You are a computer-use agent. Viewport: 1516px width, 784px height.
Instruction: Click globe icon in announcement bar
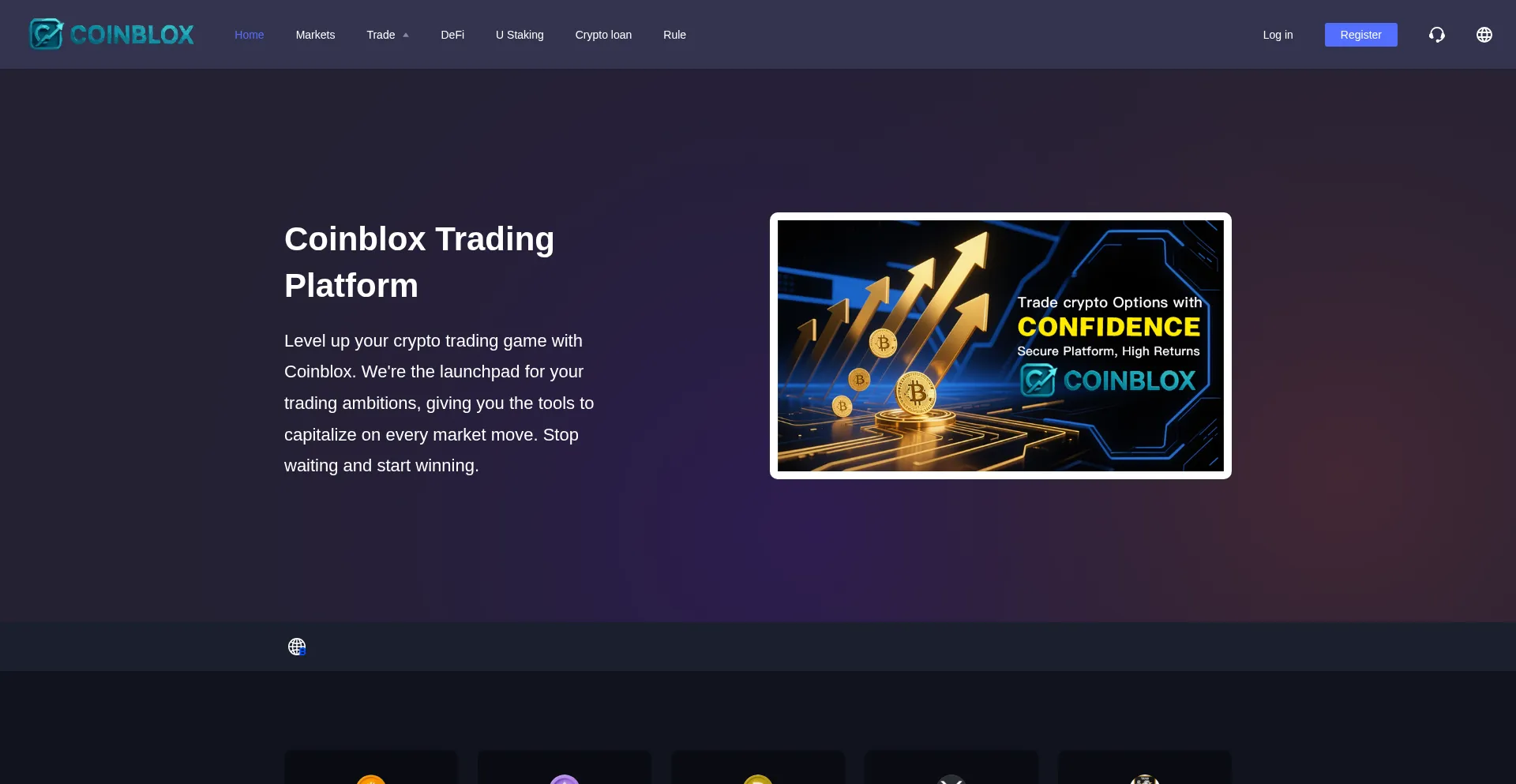click(x=297, y=647)
